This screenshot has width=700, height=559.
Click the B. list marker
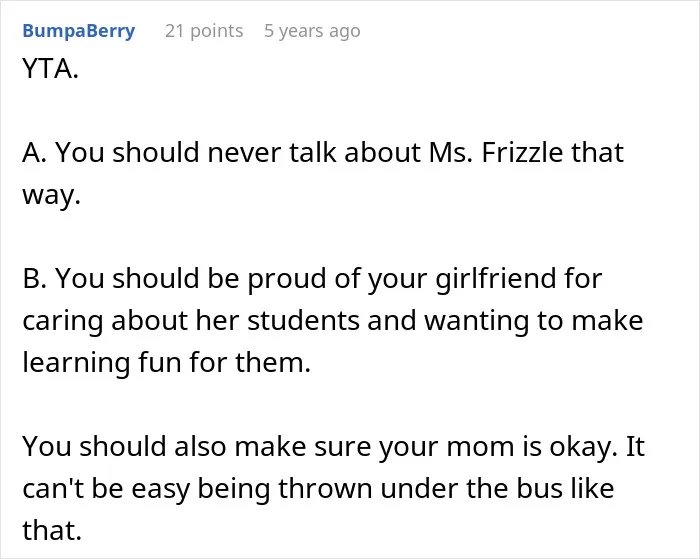tap(35, 278)
